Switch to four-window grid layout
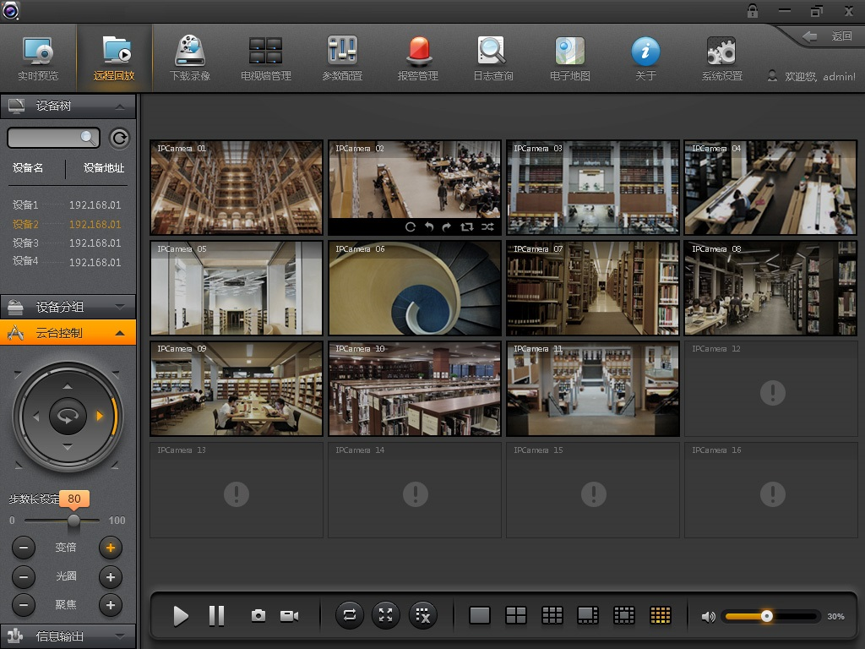Image resolution: width=865 pixels, height=649 pixels. tap(516, 616)
